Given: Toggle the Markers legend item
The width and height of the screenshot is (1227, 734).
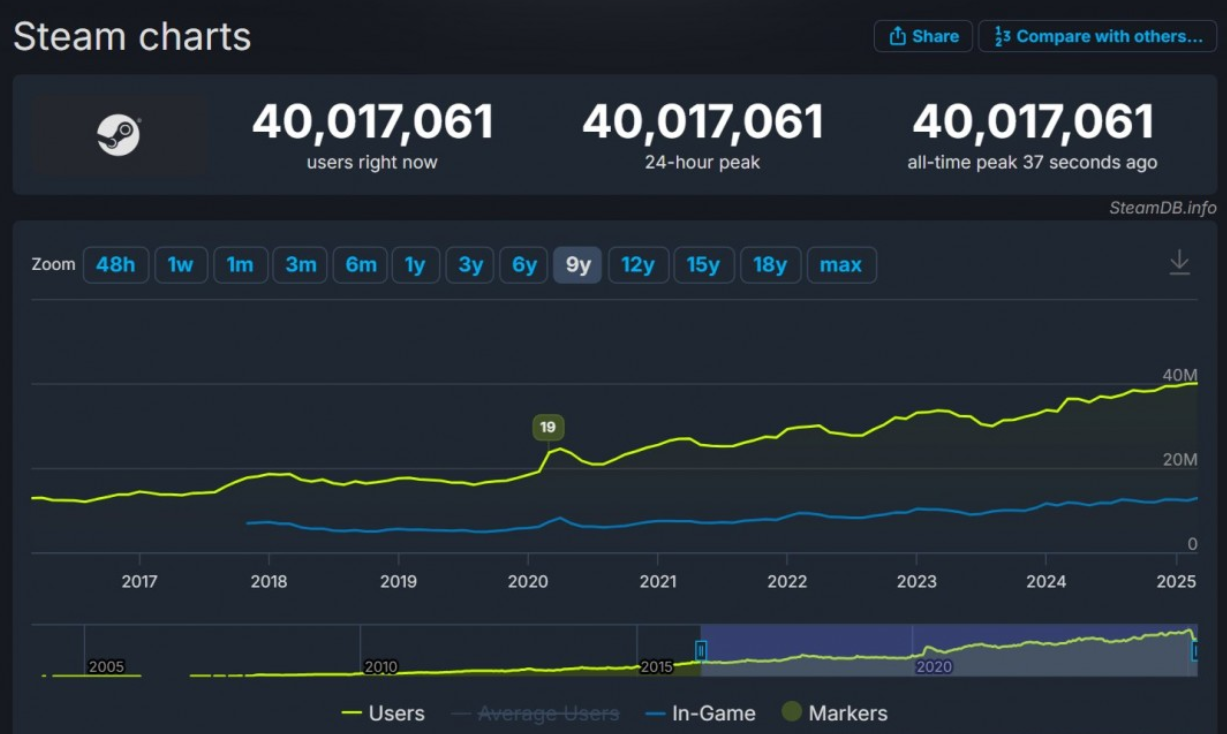Looking at the screenshot, I should point(834,713).
